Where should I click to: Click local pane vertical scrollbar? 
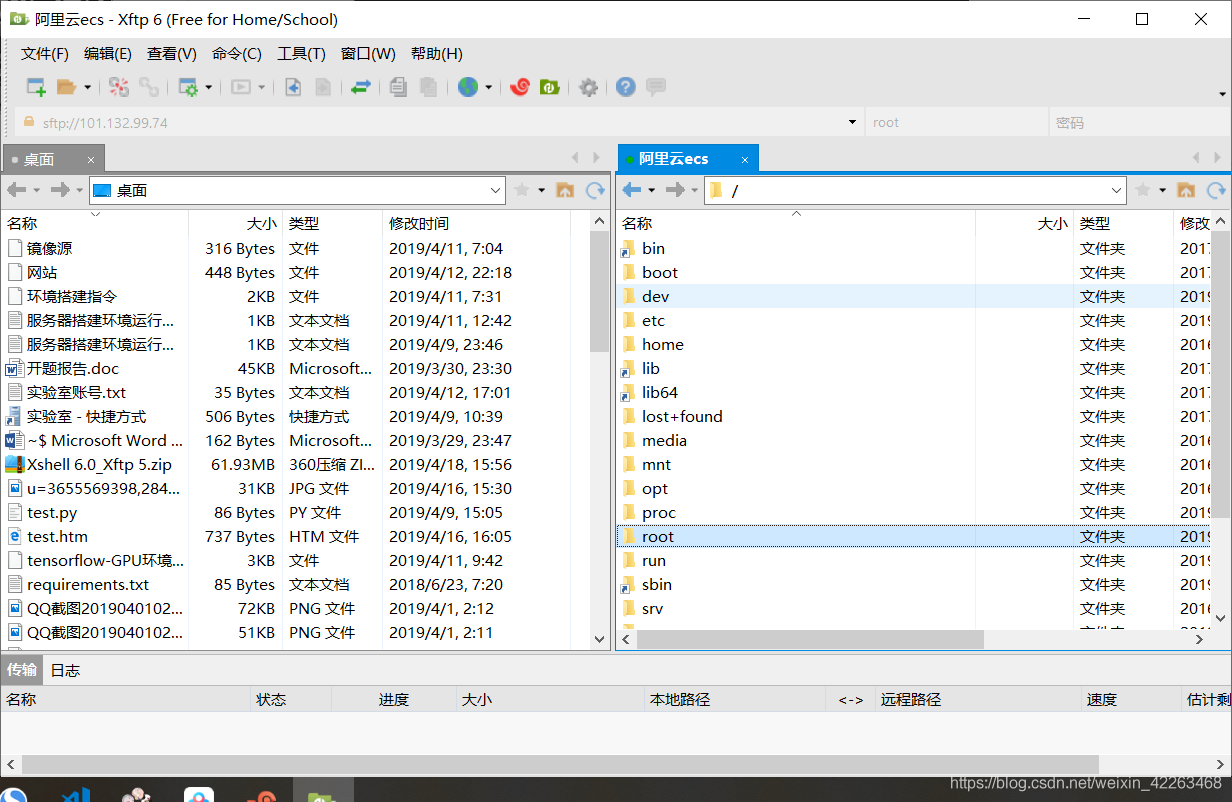pos(600,293)
